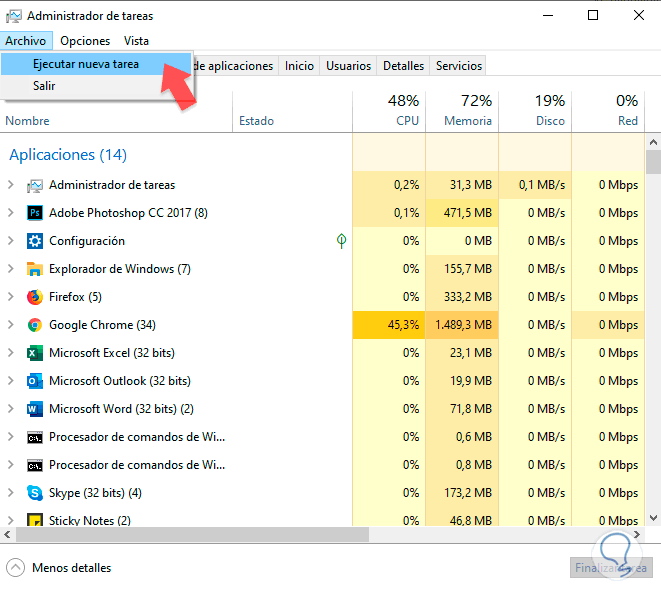The image size is (661, 590).
Task: Choose Ejecutar nueva tarea from menu
Action: (96, 64)
